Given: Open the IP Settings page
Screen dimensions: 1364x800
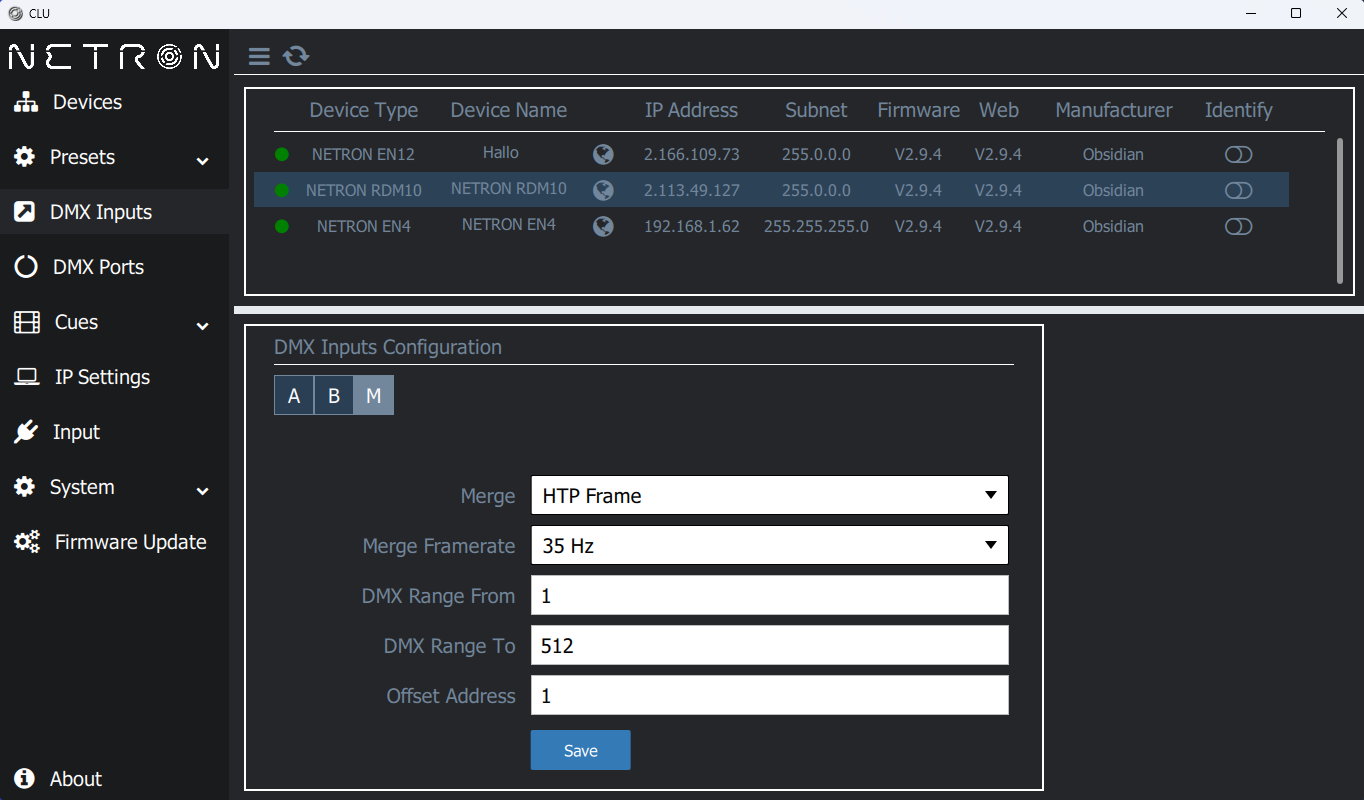Looking at the screenshot, I should click(x=101, y=377).
